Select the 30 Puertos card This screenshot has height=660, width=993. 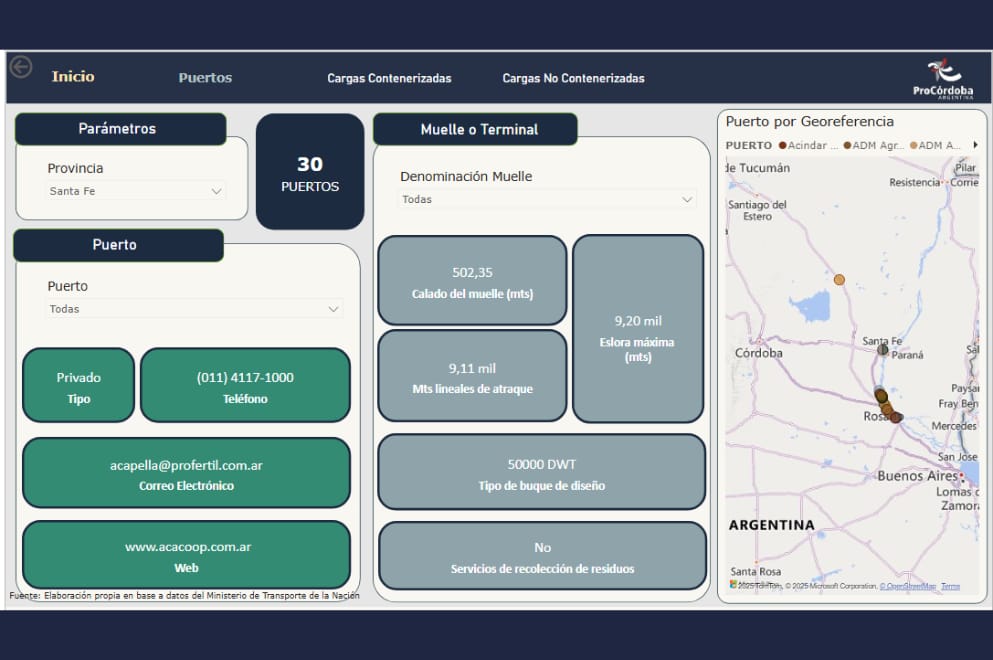pyautogui.click(x=310, y=172)
